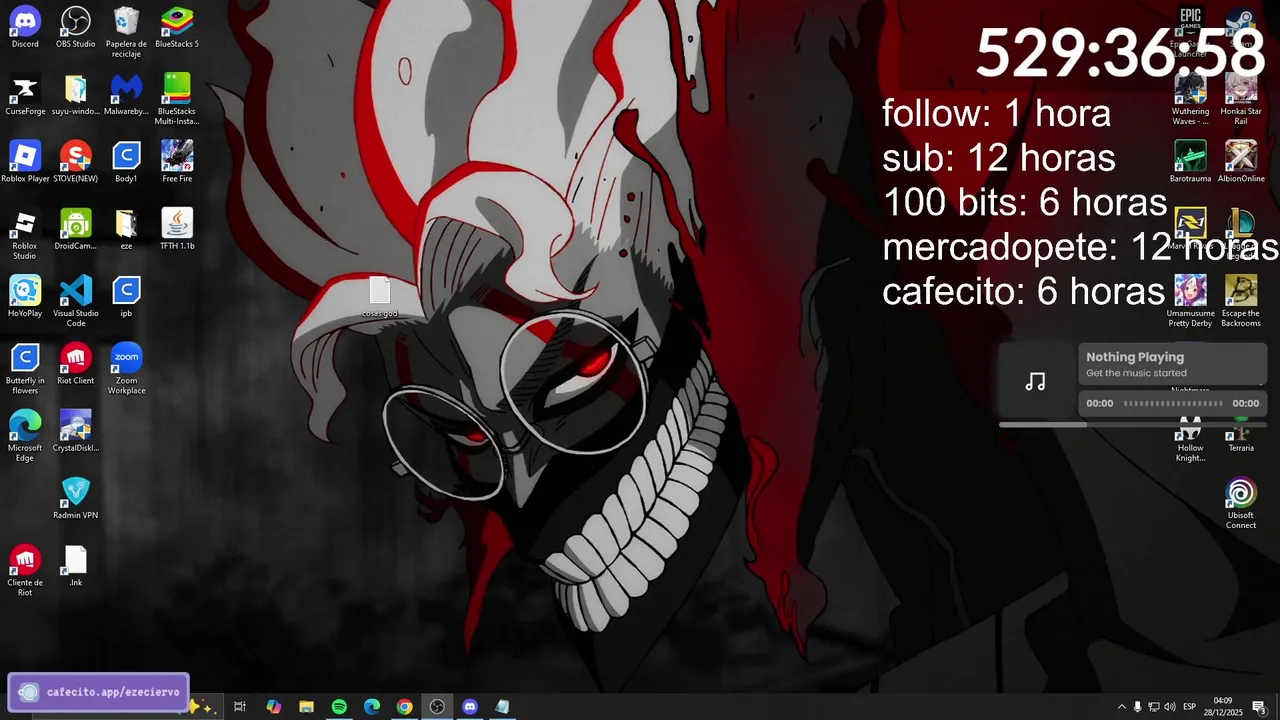Screen dimensions: 1280x720
Task: Click the microphone tray icon
Action: click(1137, 707)
